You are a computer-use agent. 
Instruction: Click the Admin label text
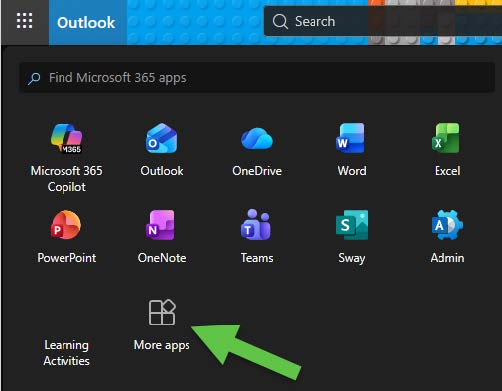tap(447, 258)
